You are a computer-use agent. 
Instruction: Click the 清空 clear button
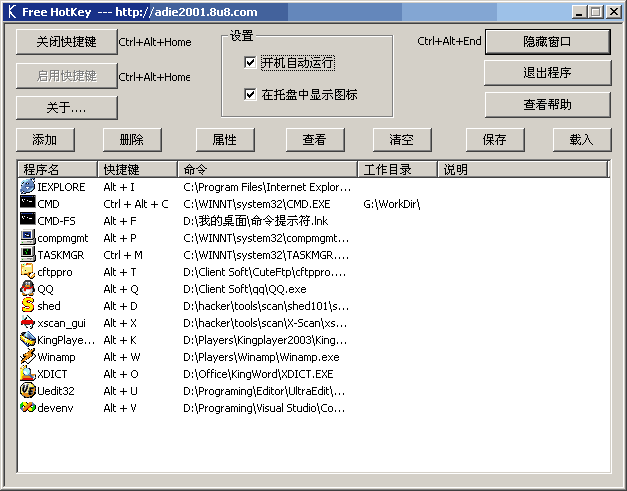click(402, 140)
